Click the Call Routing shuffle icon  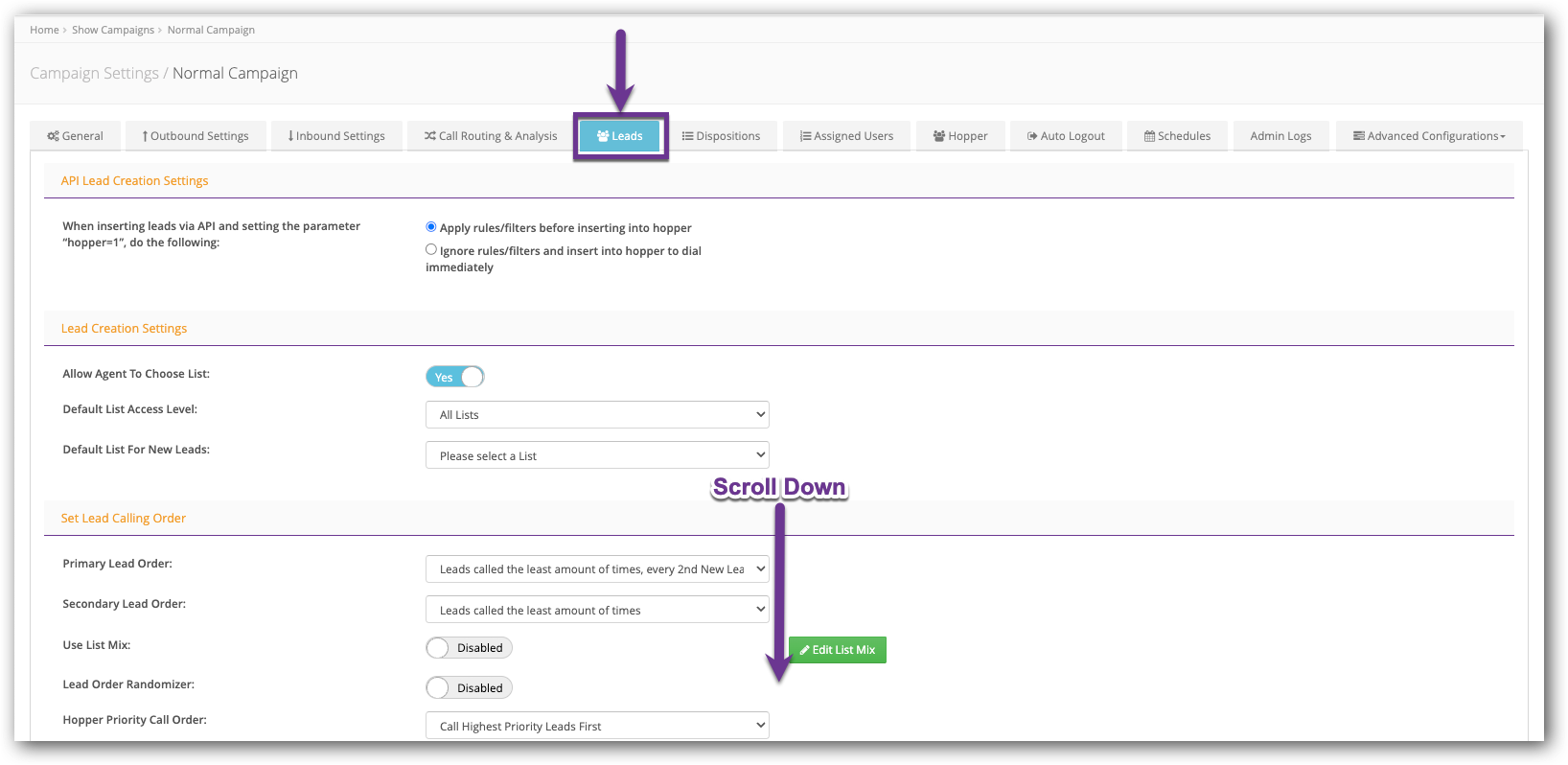point(430,136)
